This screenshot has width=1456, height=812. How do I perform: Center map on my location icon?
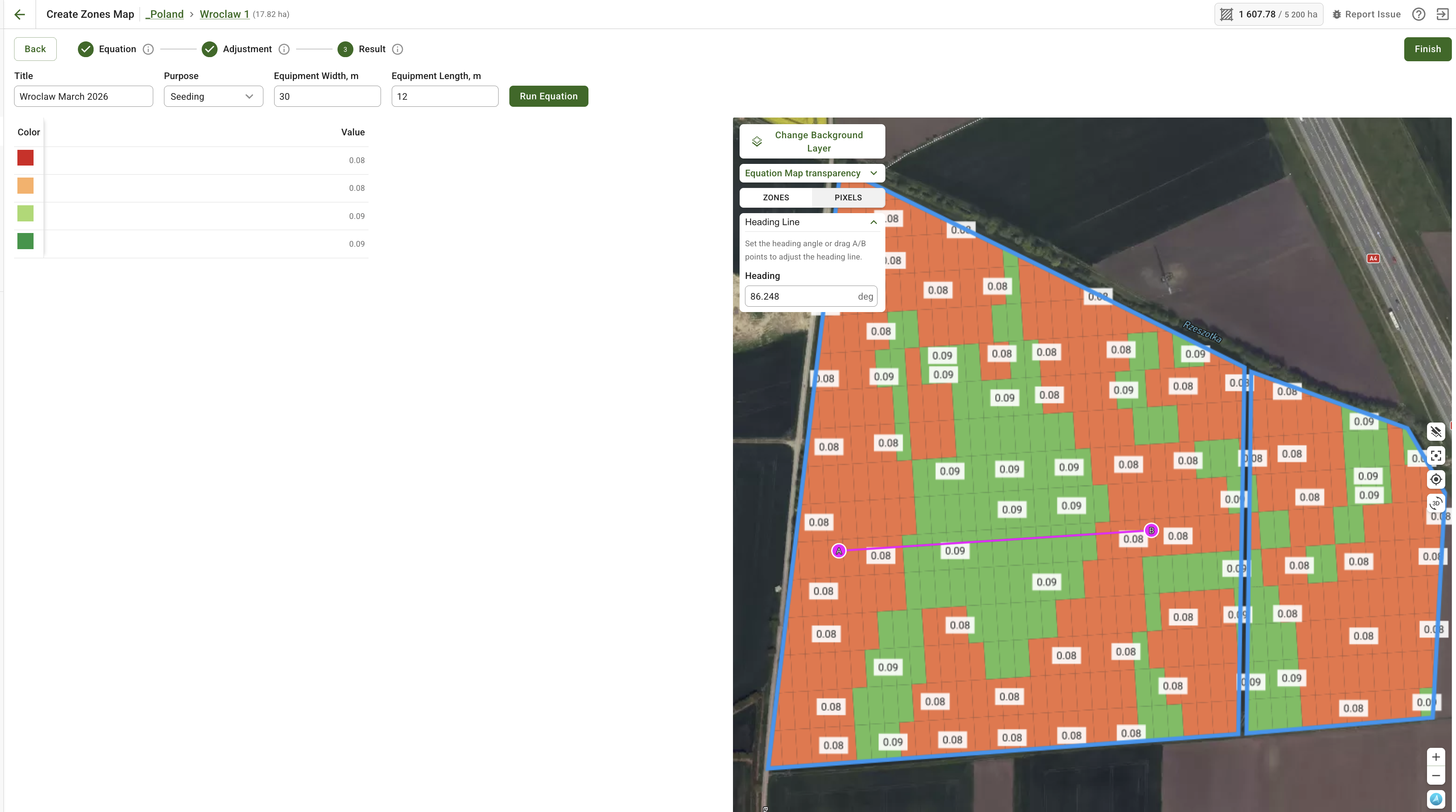(x=1436, y=479)
